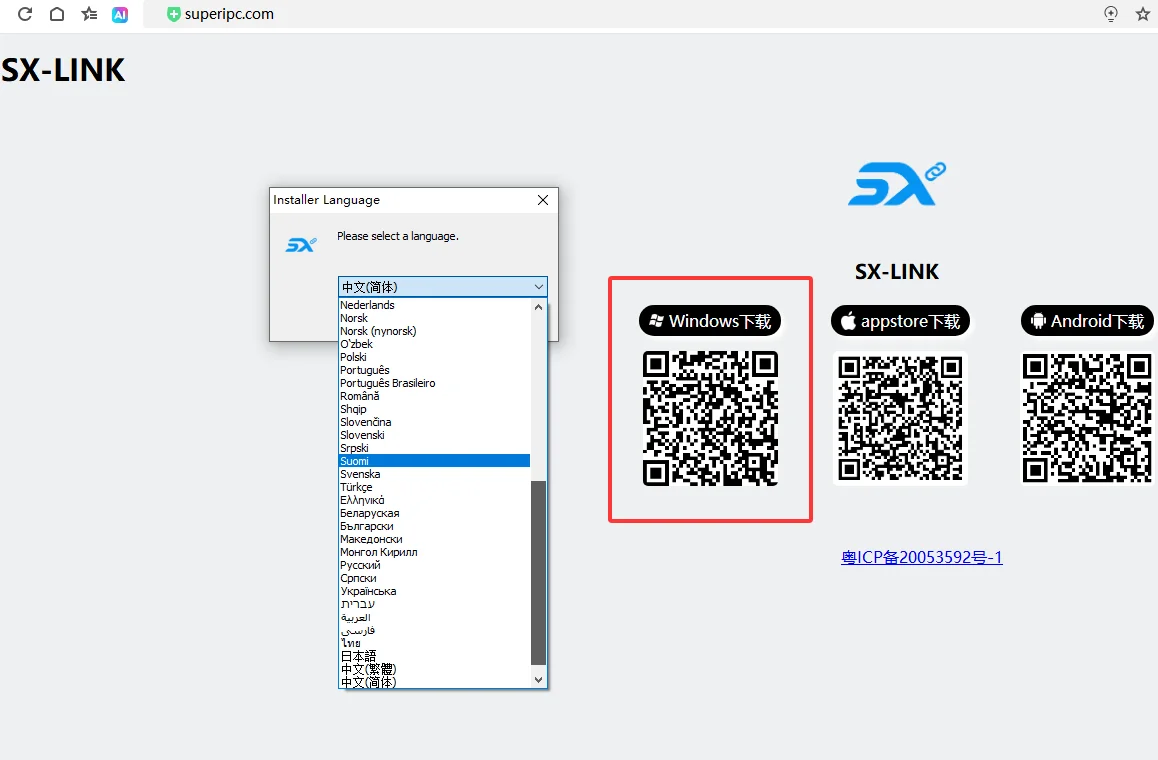1158x760 pixels.
Task: Select Nederlands in the language list
Action: [x=434, y=305]
